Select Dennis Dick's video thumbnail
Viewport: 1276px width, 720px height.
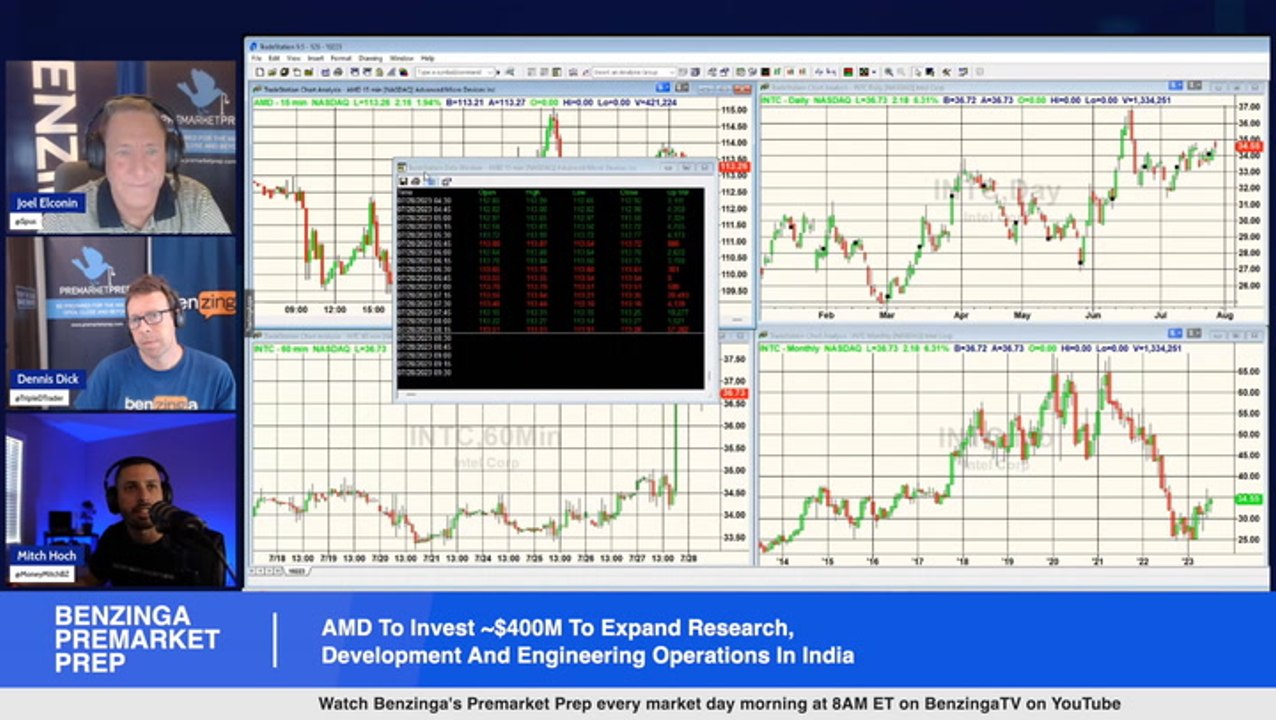(121, 323)
